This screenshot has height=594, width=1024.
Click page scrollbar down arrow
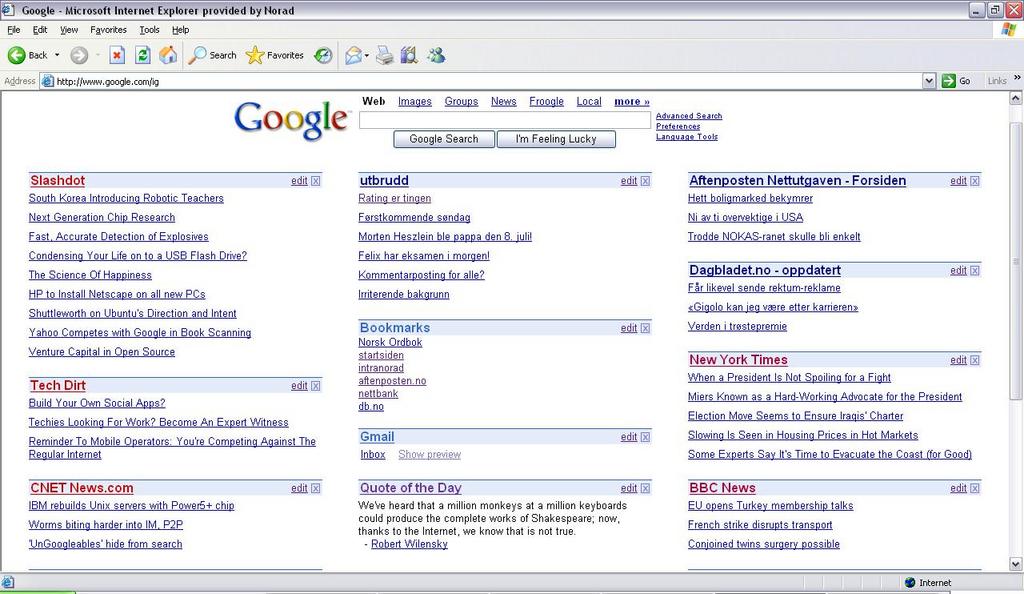tap(1016, 564)
